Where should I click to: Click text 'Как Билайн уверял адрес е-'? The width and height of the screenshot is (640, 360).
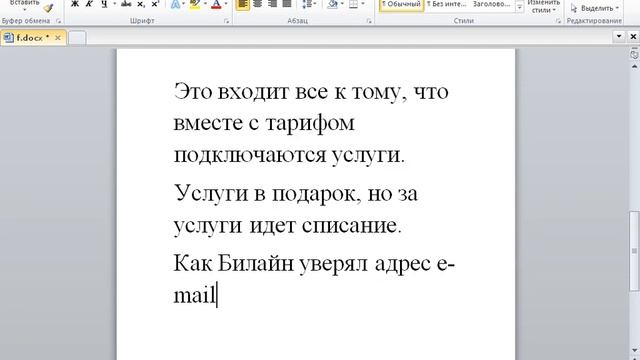314,264
